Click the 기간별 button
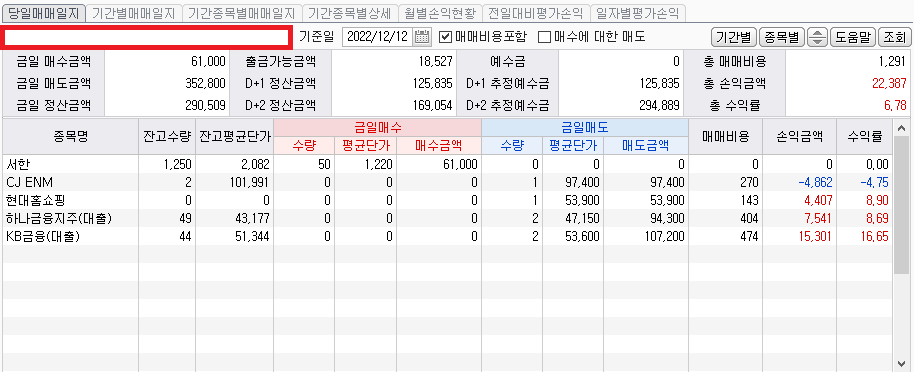Image resolution: width=914 pixels, height=372 pixels. pyautogui.click(x=733, y=37)
